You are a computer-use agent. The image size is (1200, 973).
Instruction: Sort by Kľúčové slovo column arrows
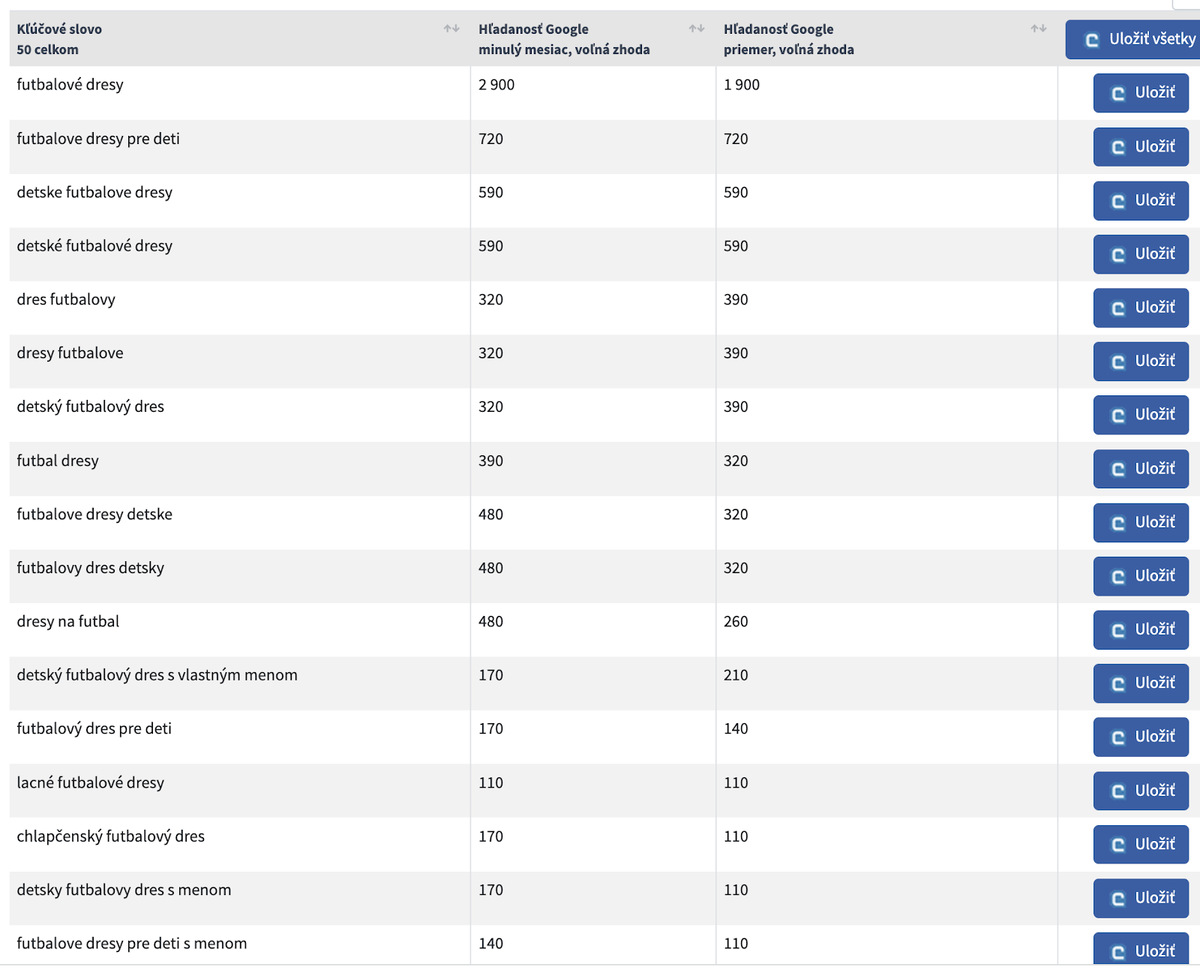pyautogui.click(x=451, y=29)
